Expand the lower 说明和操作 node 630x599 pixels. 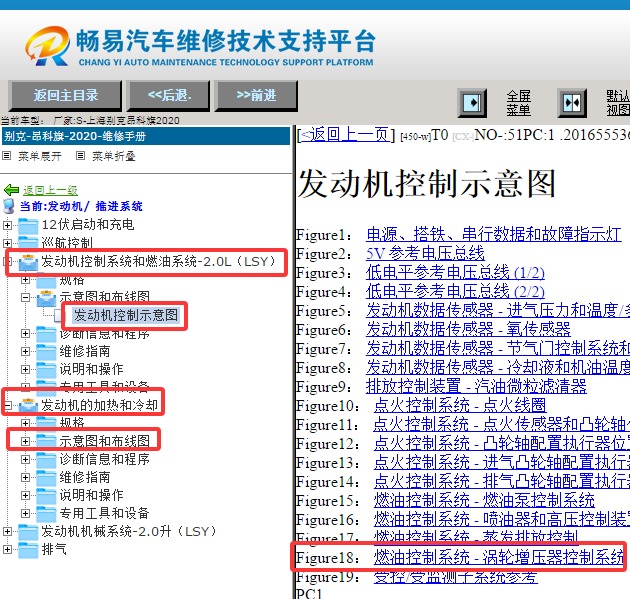tap(25, 495)
